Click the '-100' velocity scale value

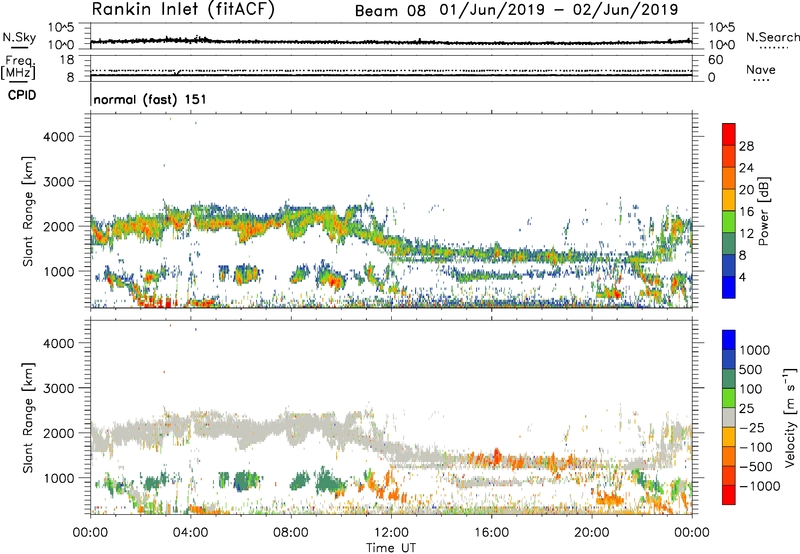pos(755,447)
